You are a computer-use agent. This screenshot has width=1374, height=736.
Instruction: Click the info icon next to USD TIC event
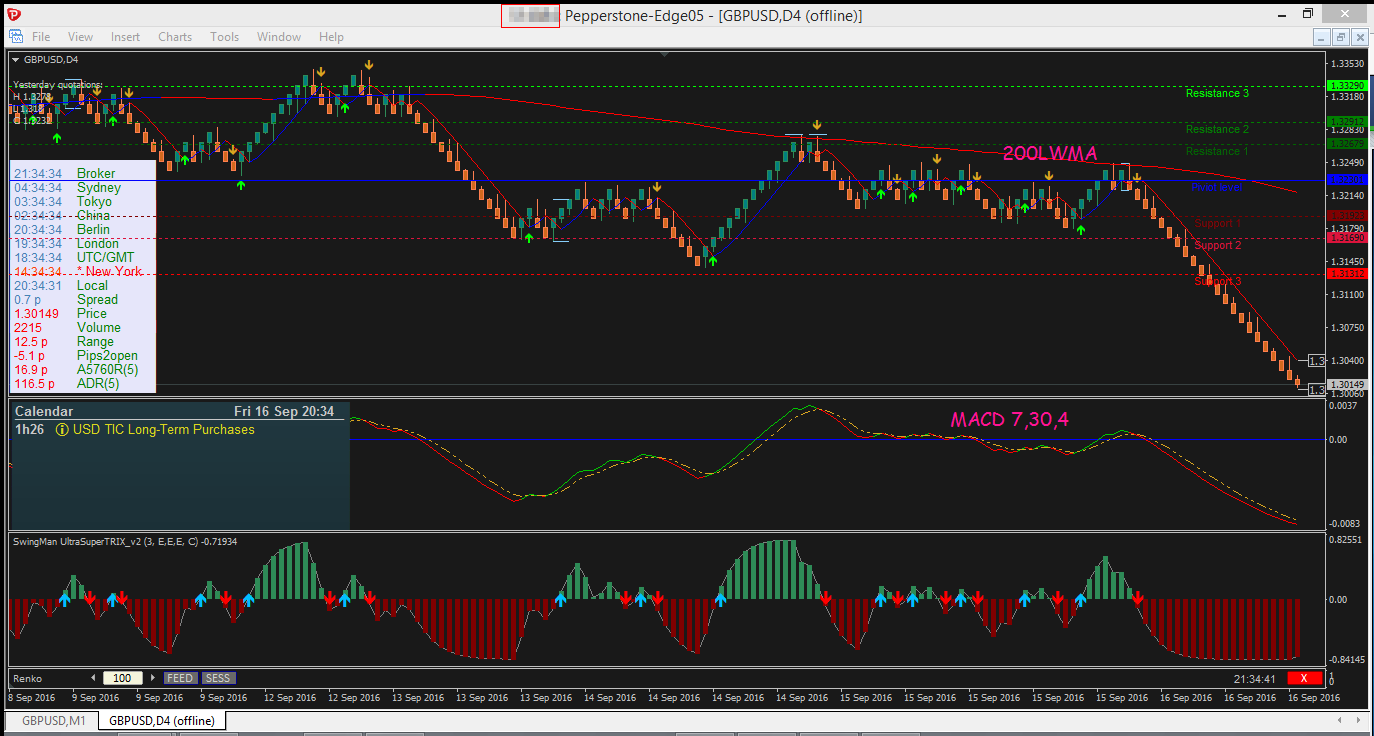62,430
